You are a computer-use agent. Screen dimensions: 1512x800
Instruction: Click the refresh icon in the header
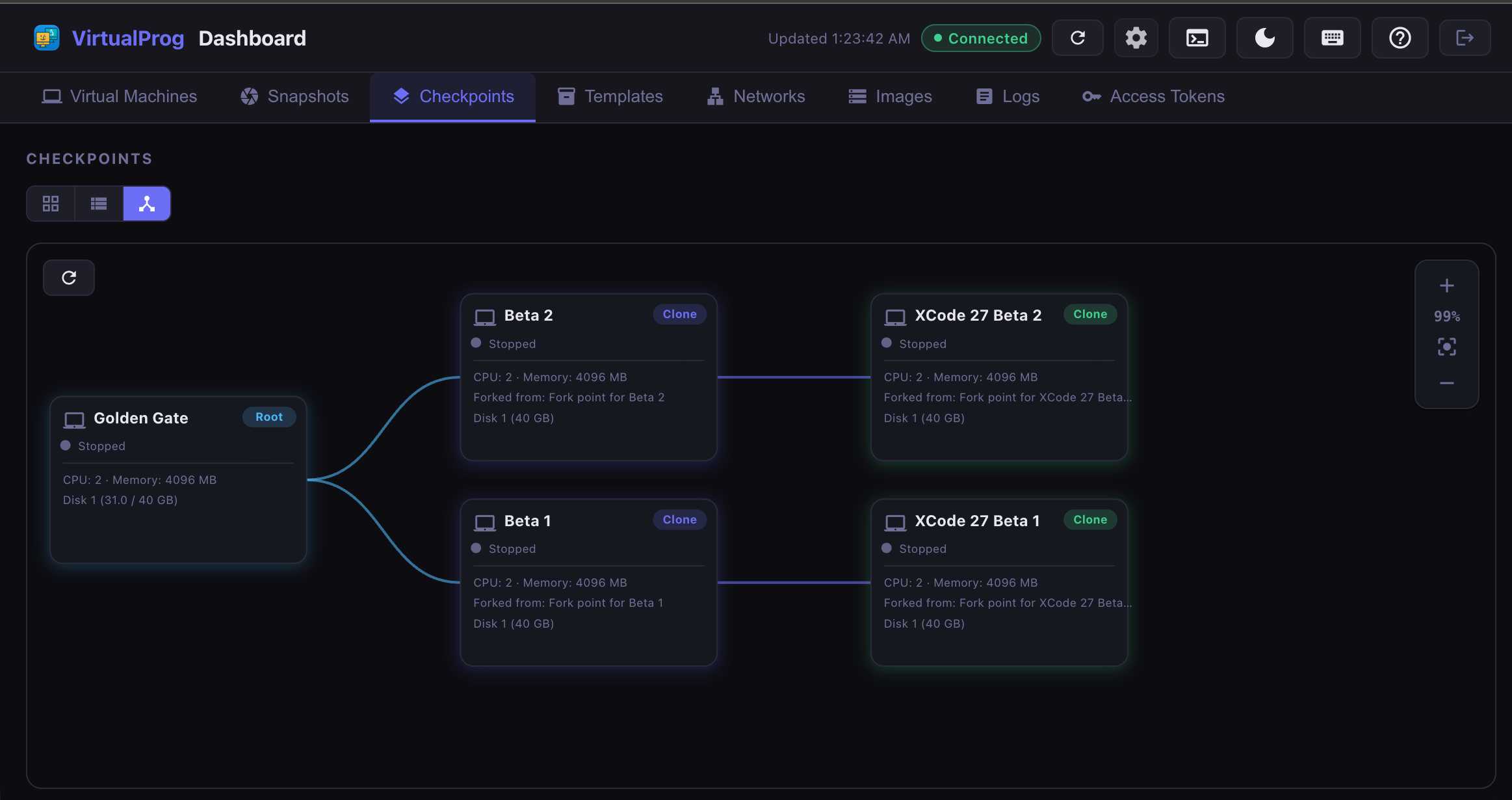(x=1077, y=38)
